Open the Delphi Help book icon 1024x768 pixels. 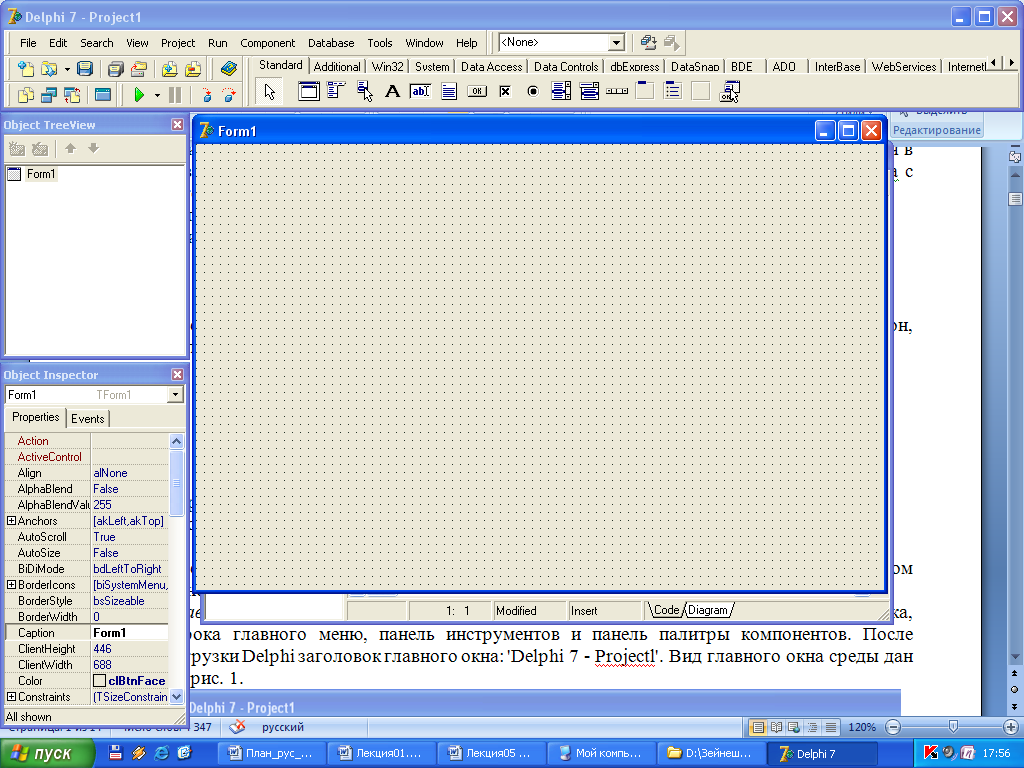[x=229, y=69]
